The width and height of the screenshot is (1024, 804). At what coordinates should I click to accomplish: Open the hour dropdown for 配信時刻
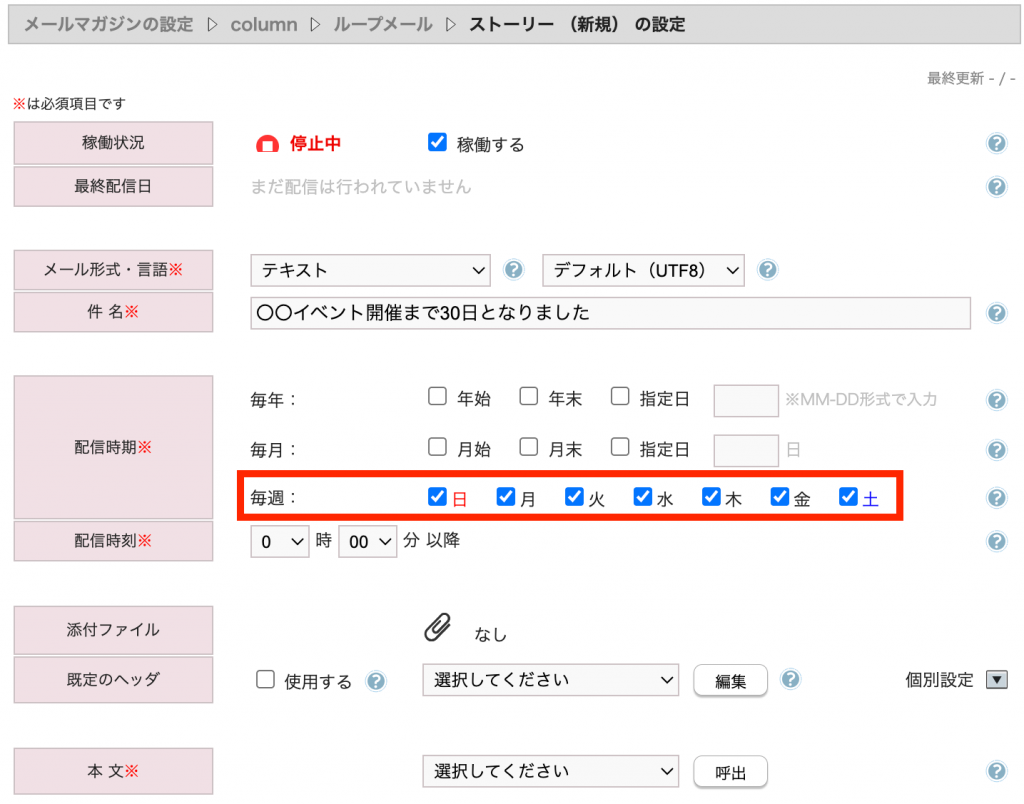[280, 542]
